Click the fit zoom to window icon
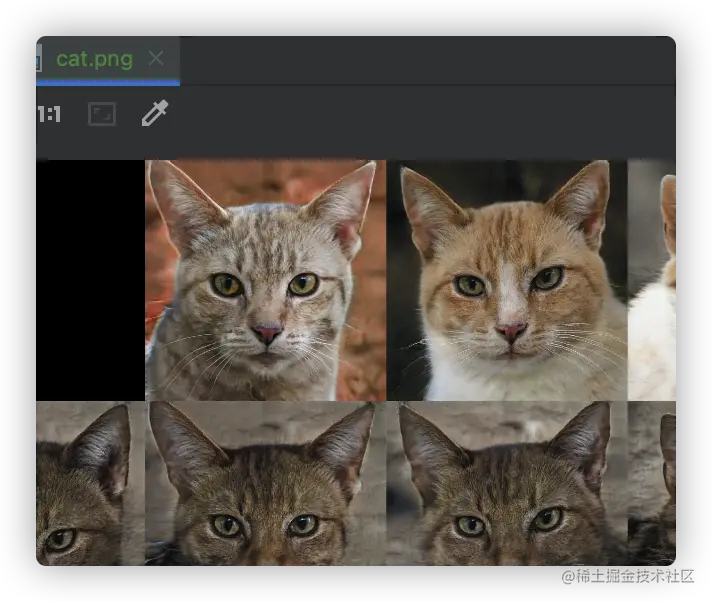This screenshot has height=602, width=712. point(102,114)
